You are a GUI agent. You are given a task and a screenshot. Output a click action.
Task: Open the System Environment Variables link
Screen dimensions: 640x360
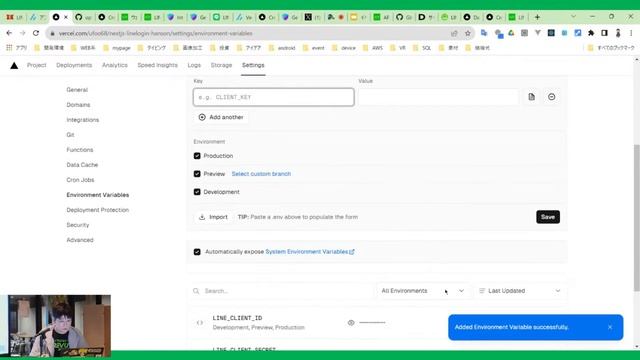[x=310, y=252]
